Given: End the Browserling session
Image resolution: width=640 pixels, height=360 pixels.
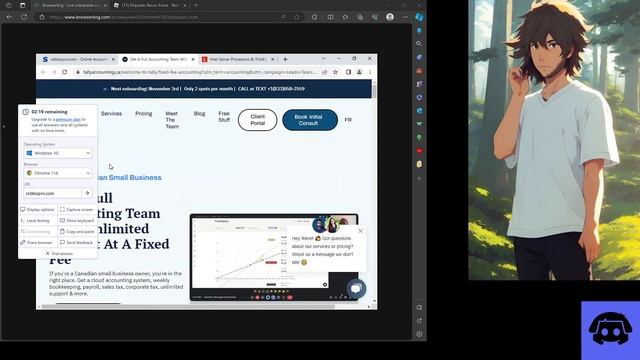Looking at the screenshot, I should point(59,253).
